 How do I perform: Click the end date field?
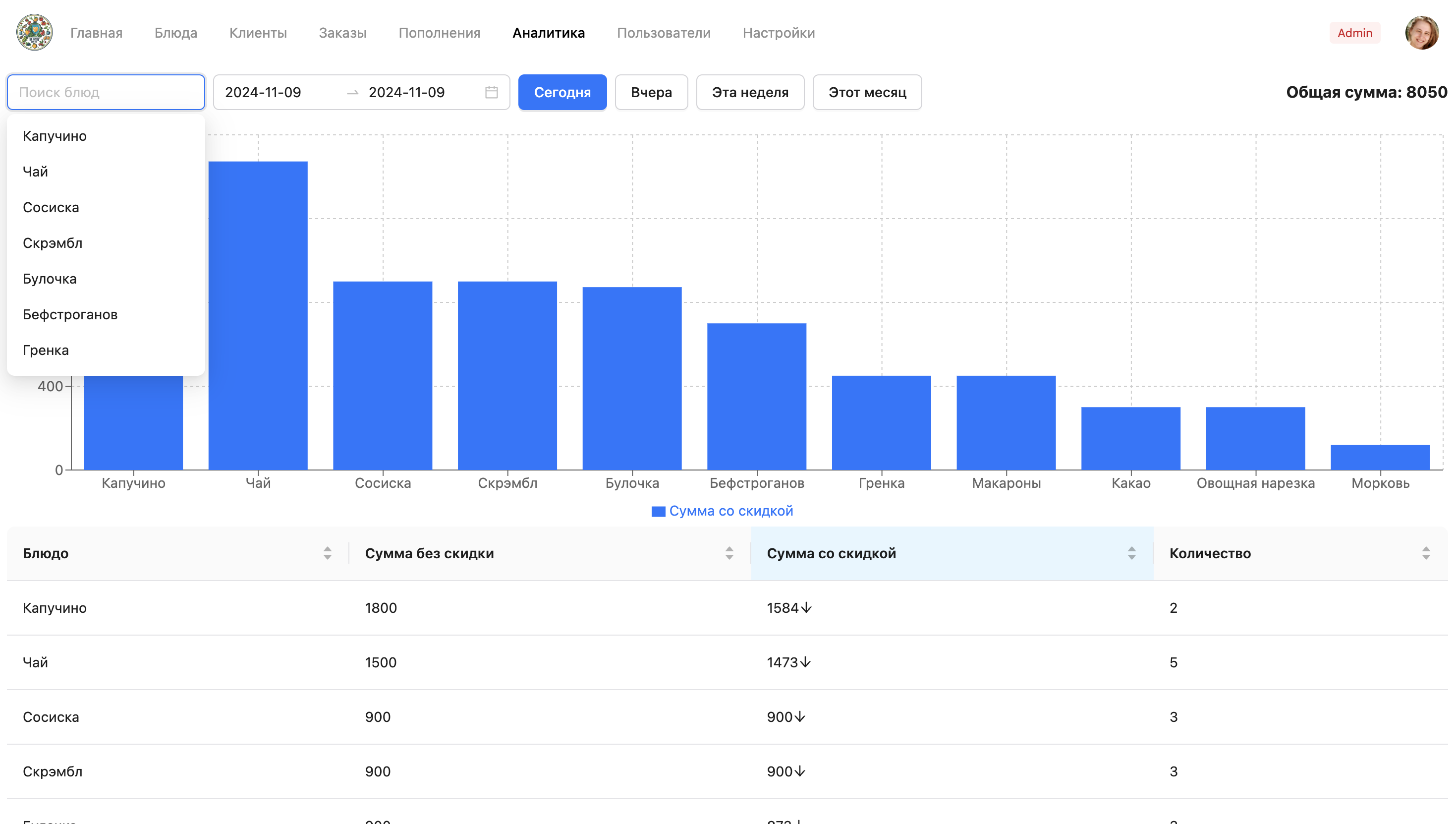pos(408,92)
